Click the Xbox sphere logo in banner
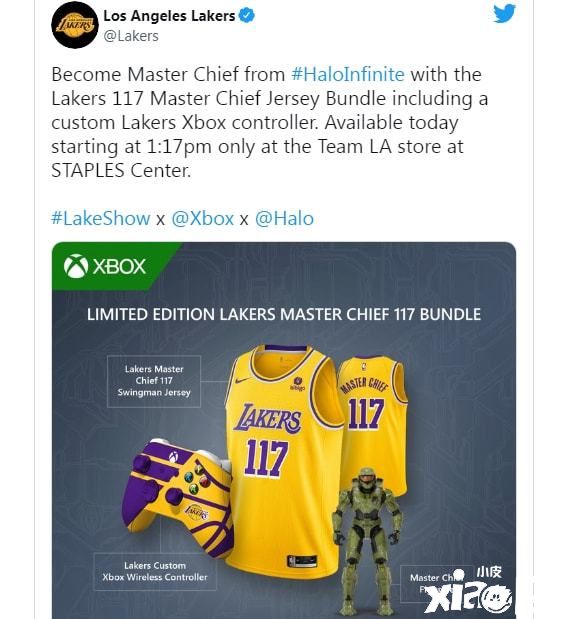This screenshot has height=619, width=567. point(76,266)
